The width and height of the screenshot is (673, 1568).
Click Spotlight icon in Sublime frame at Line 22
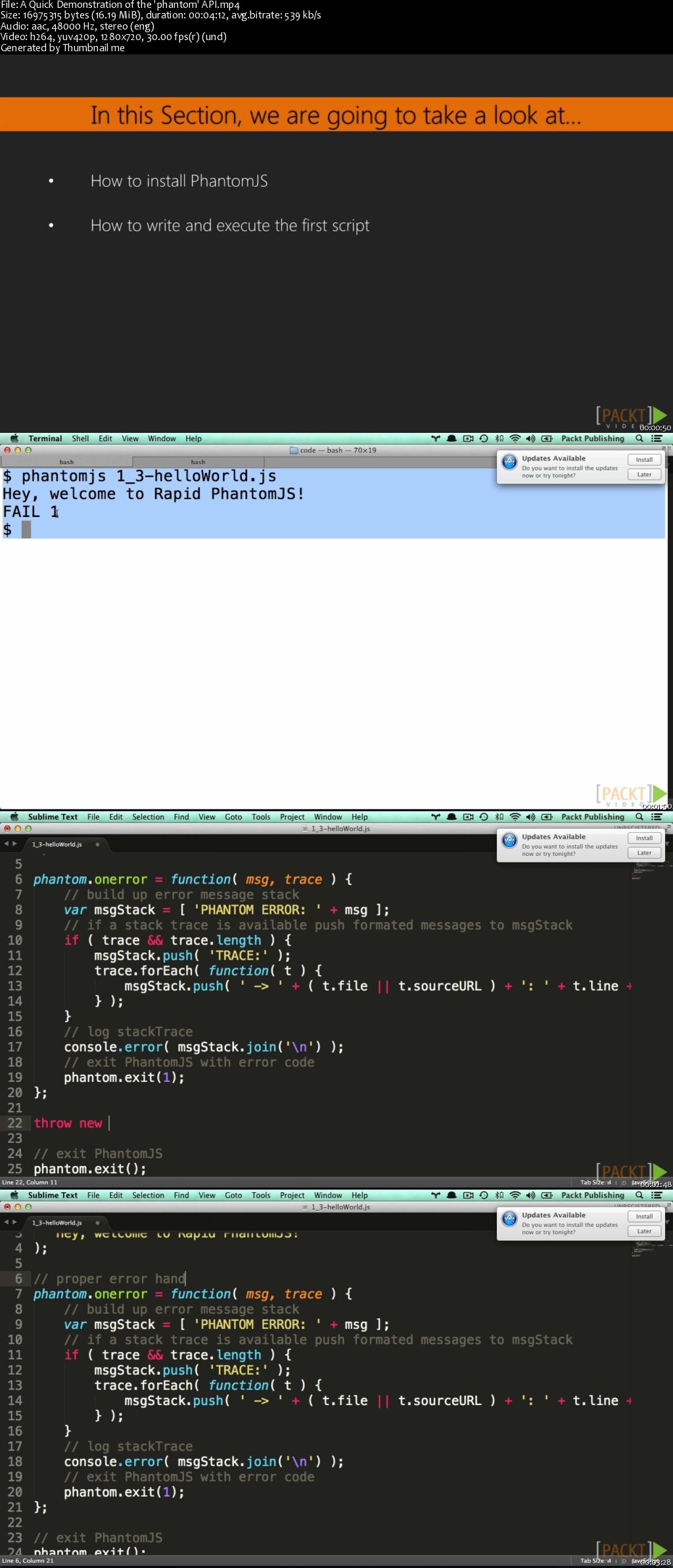[x=639, y=817]
